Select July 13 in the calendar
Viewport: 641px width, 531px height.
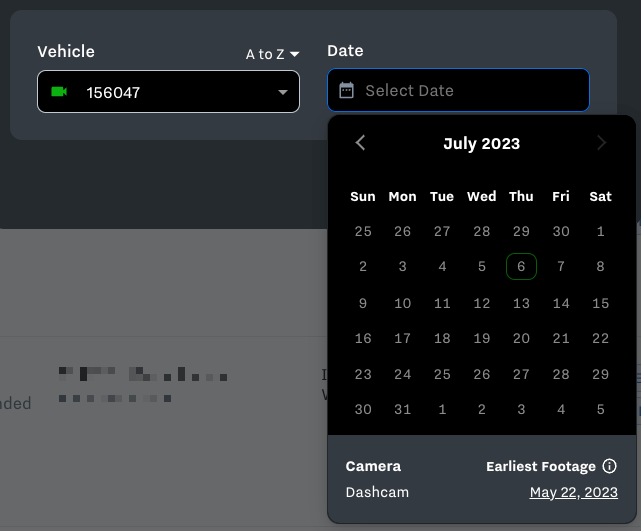coord(521,303)
